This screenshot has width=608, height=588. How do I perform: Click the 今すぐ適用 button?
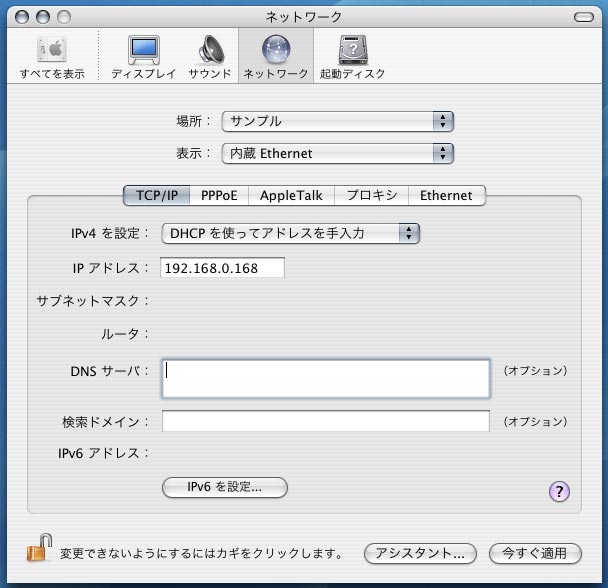click(x=535, y=553)
